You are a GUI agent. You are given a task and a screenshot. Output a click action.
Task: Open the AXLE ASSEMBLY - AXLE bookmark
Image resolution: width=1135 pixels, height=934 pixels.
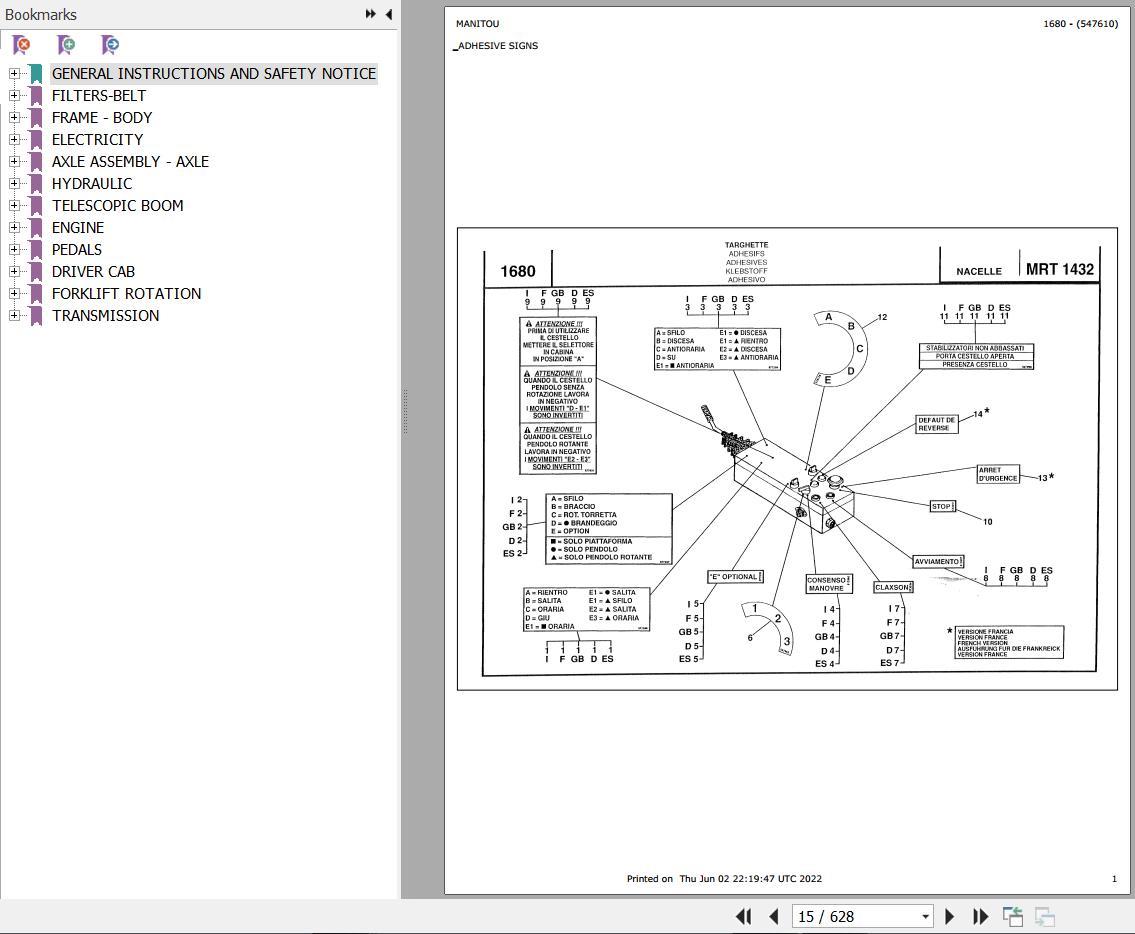click(130, 161)
